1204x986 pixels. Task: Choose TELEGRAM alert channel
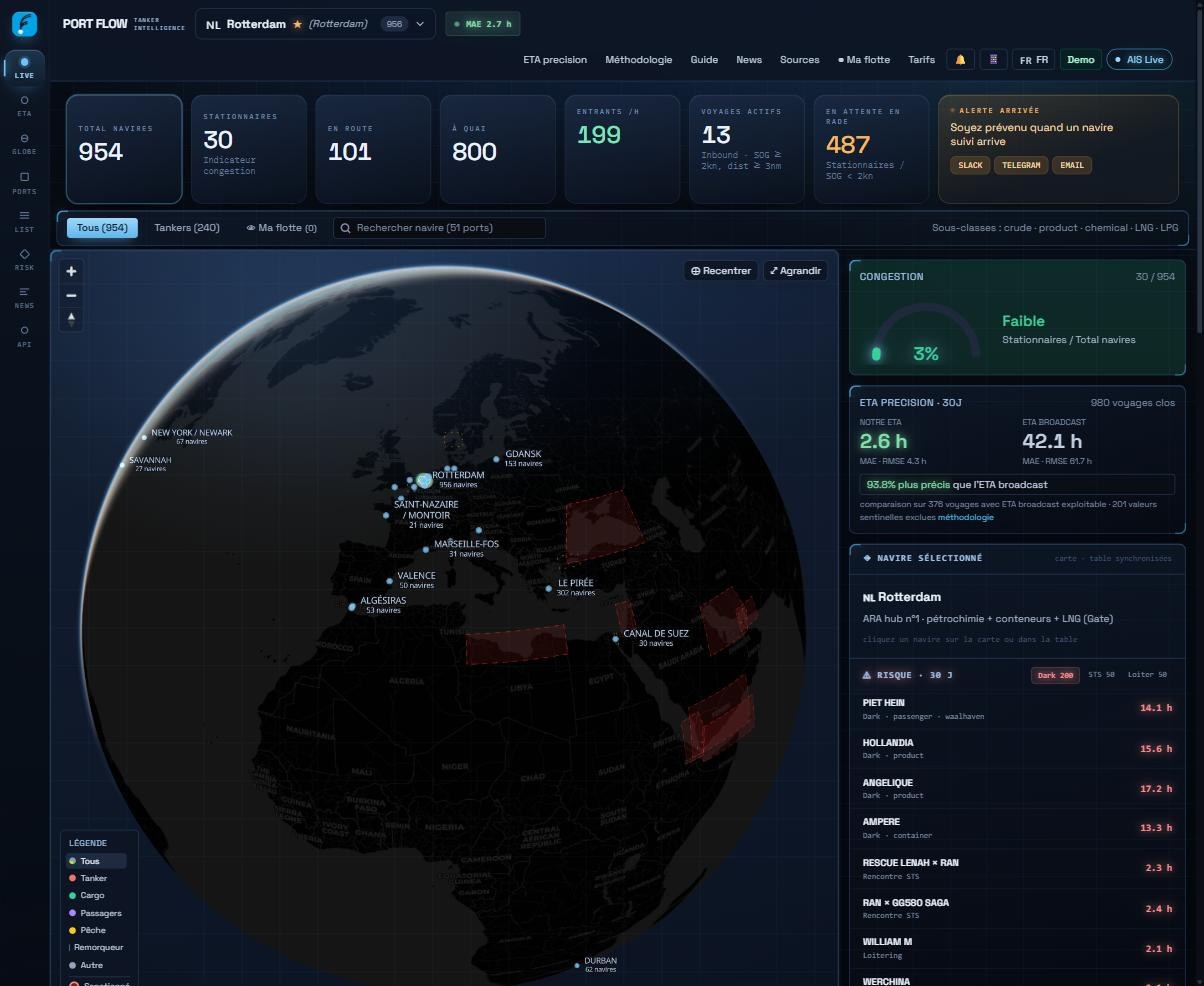pos(1021,165)
